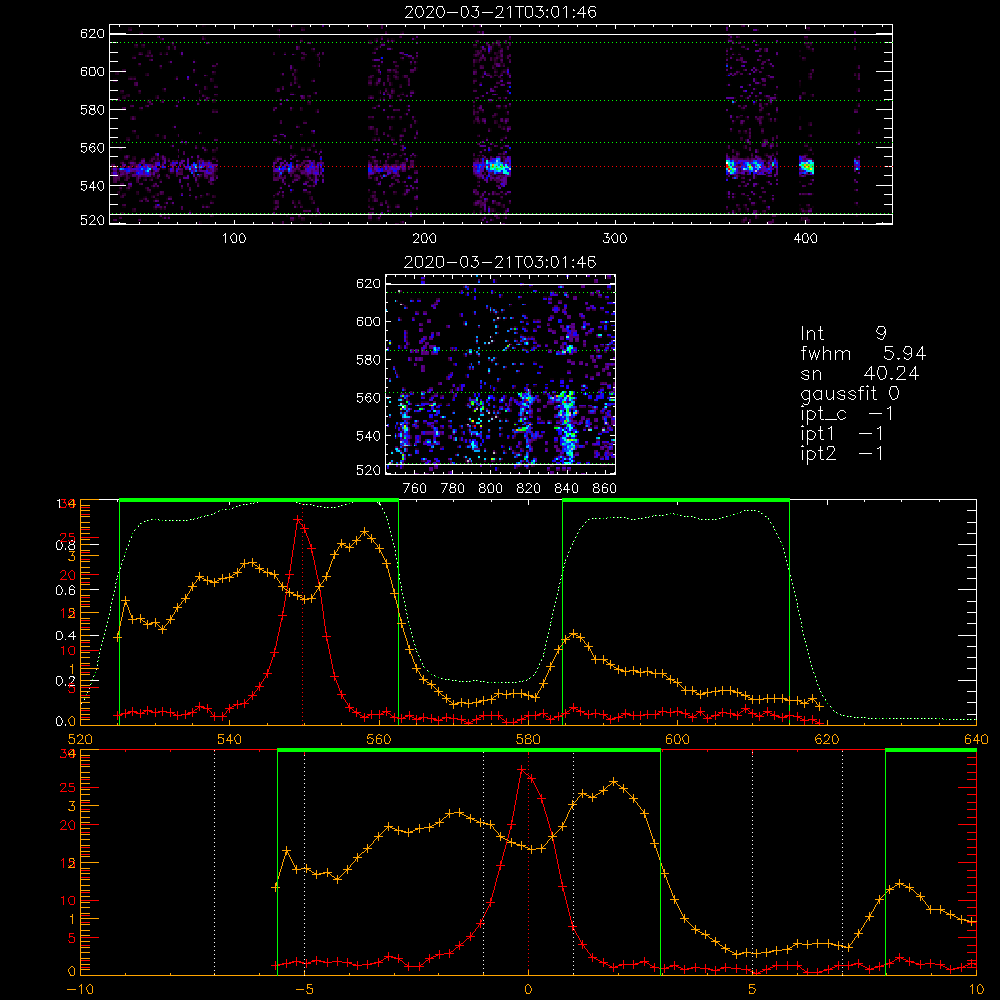Click the x-axis label 820 on zoomed image

tap(528, 489)
